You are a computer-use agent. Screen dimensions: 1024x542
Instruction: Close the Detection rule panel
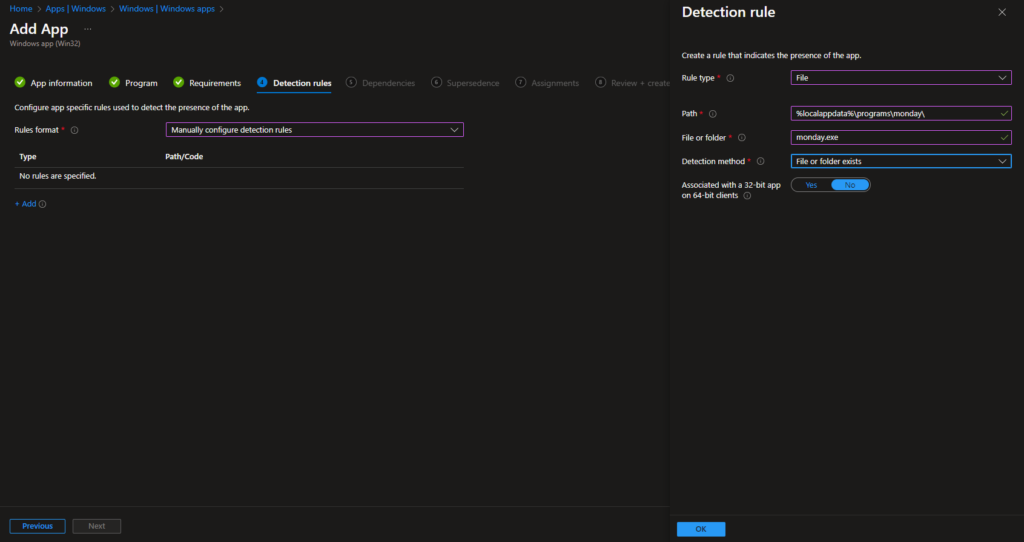tap(1002, 12)
